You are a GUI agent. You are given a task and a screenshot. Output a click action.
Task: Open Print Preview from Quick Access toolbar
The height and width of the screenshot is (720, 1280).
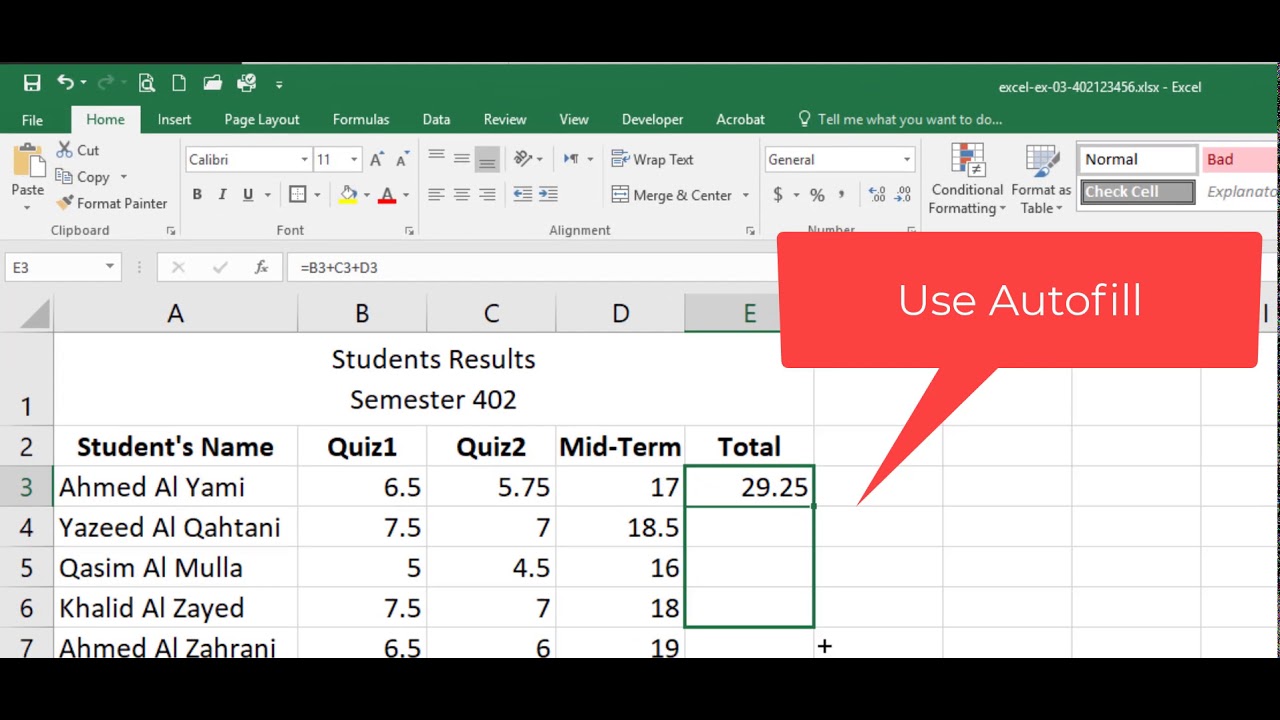pos(147,84)
